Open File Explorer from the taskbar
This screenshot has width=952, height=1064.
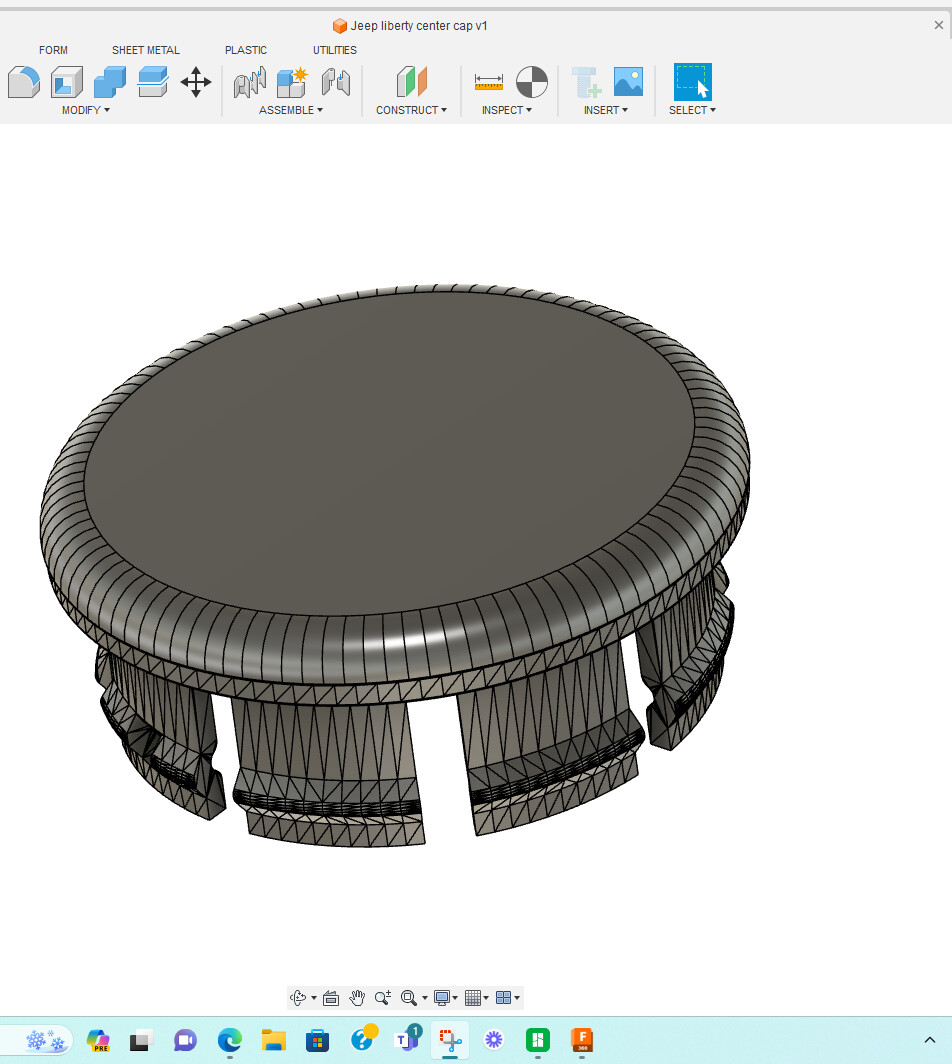coord(274,1040)
